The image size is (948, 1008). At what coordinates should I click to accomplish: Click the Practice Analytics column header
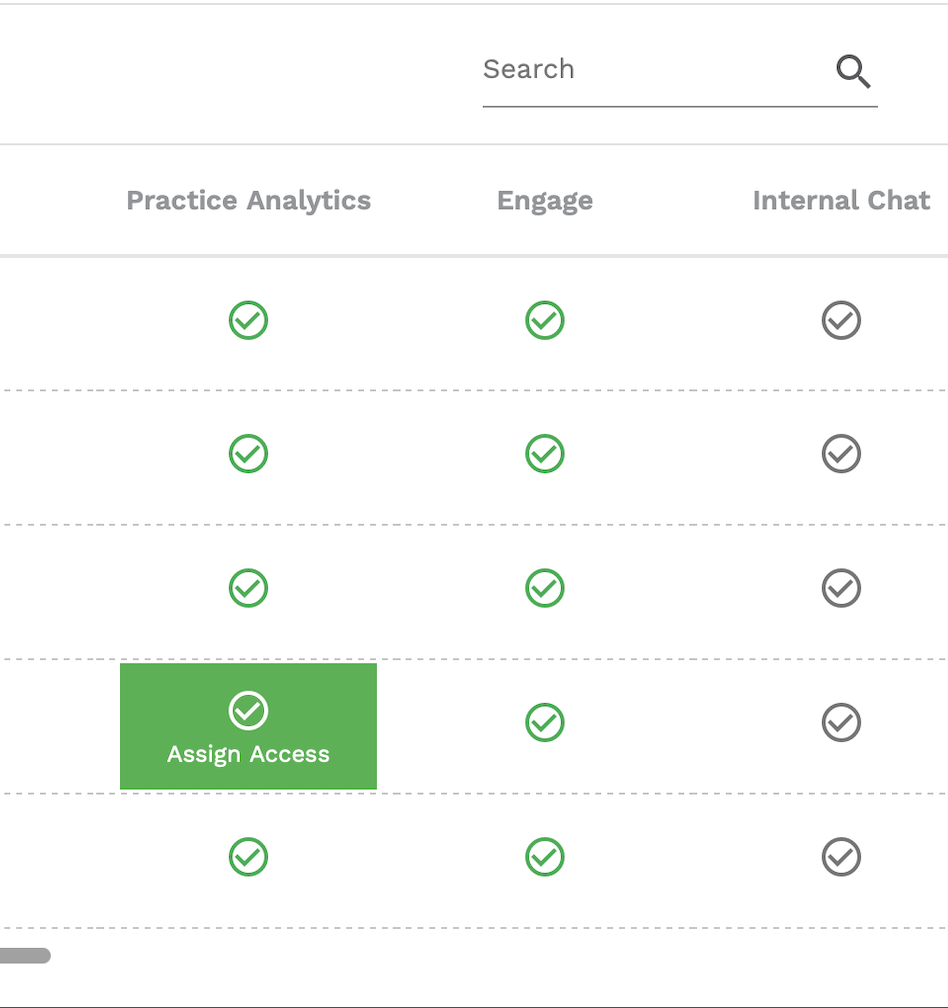(248, 201)
